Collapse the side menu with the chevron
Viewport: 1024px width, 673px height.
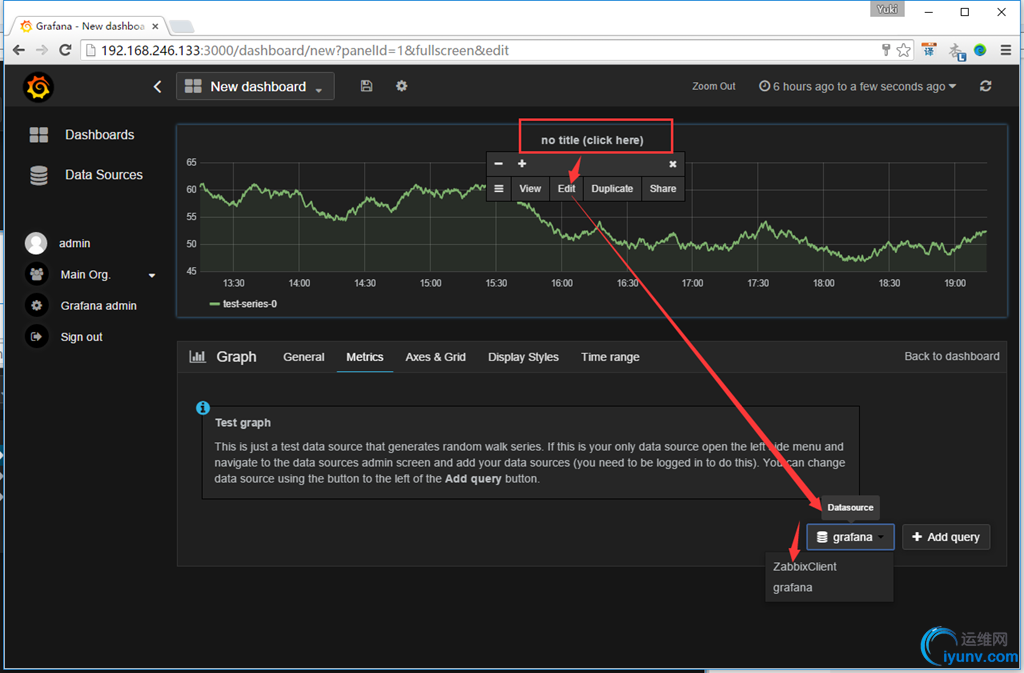pos(157,86)
